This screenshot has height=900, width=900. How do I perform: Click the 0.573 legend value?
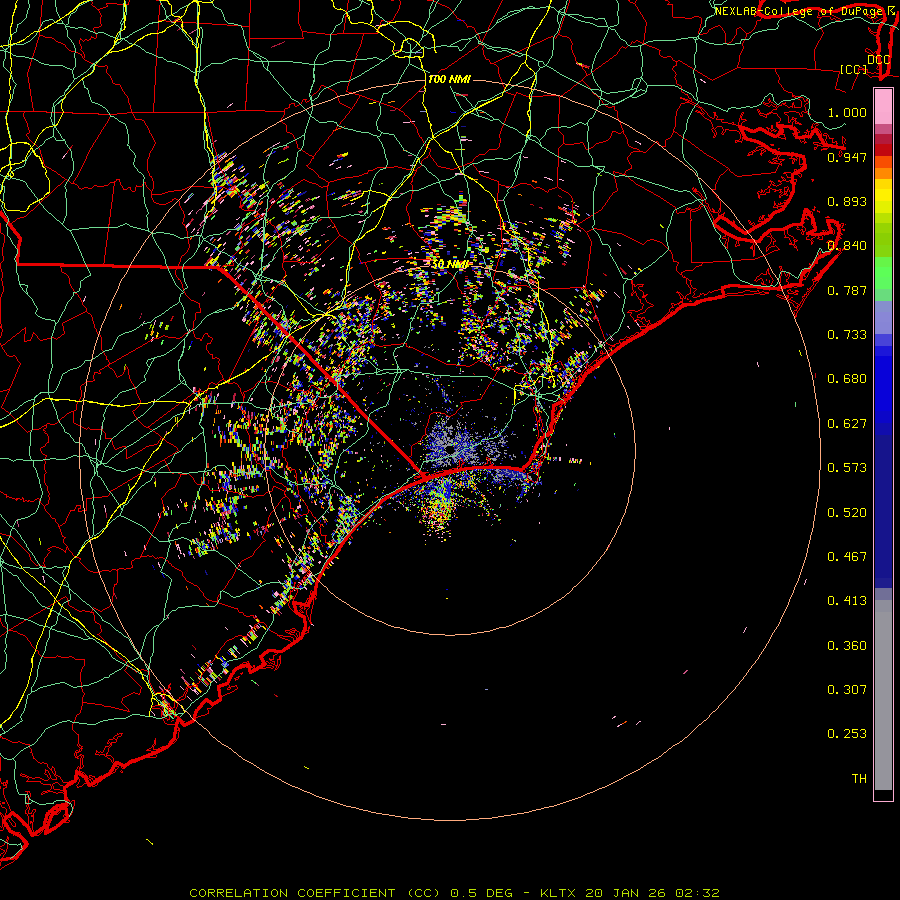coord(847,467)
